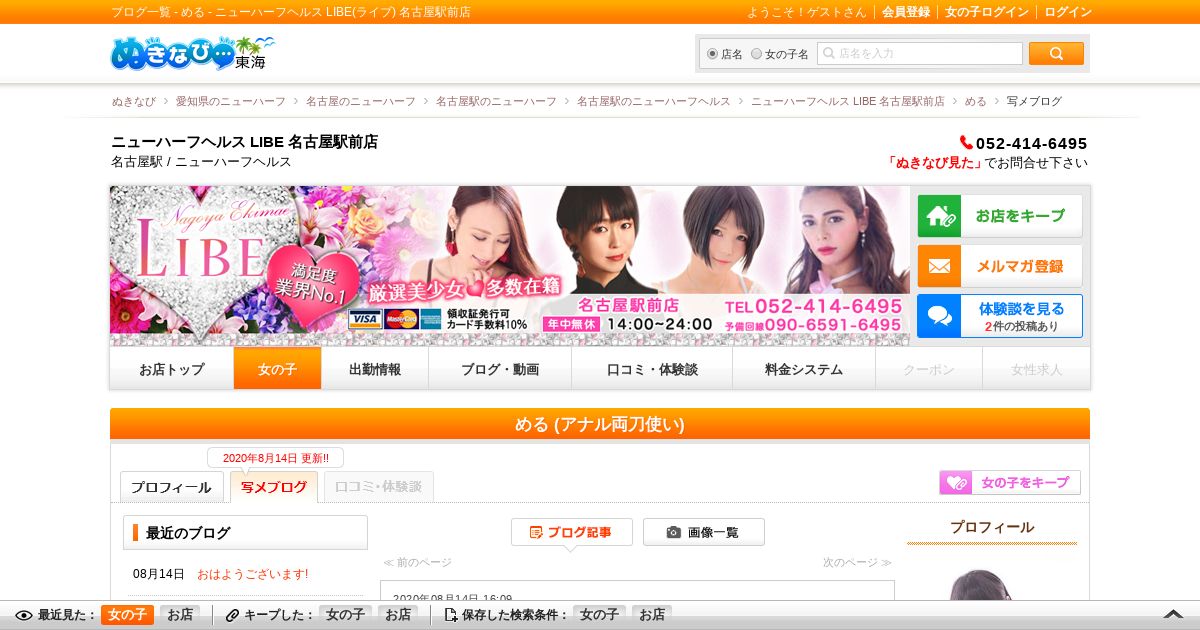This screenshot has width=1200, height=630.
Task: Open ニューハーフヘルス LIBE 名古屋駅前店 breadcrumb
Action: [x=848, y=101]
